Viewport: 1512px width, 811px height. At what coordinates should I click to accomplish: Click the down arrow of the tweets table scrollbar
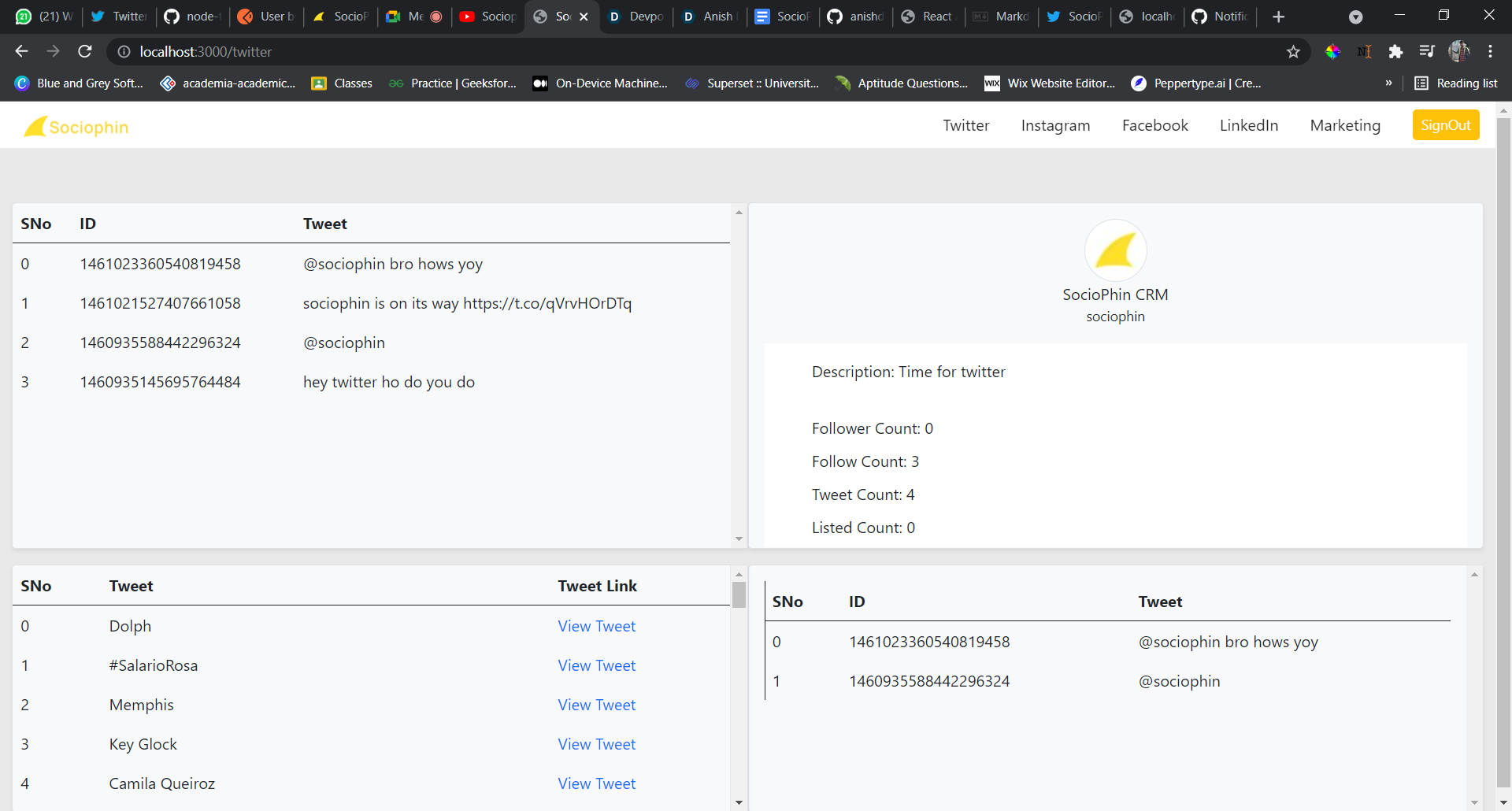point(739,539)
